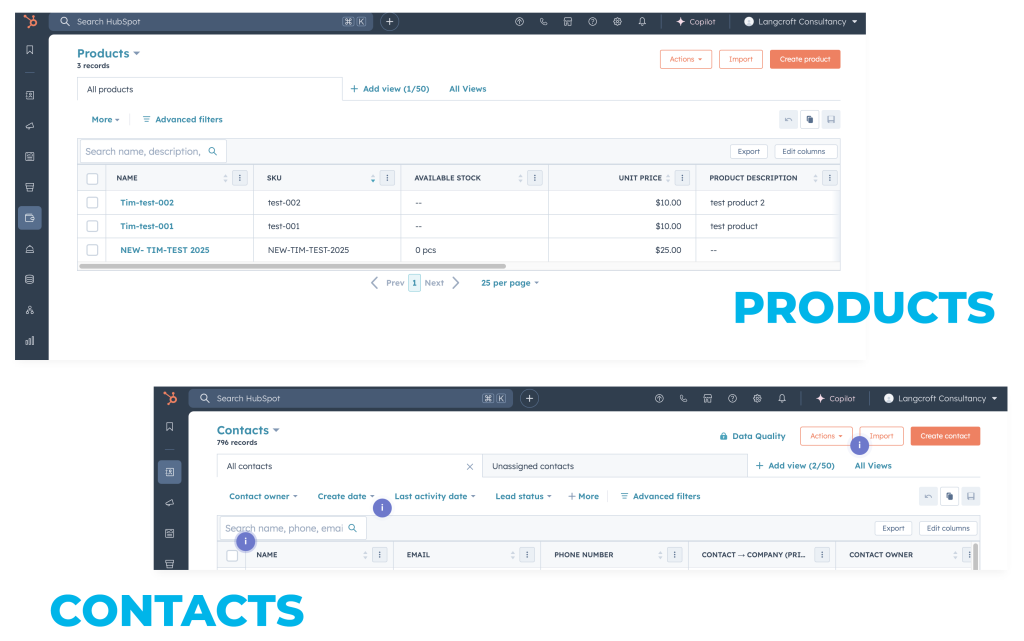Open settings gear in Contacts window

pyautogui.click(x=757, y=398)
